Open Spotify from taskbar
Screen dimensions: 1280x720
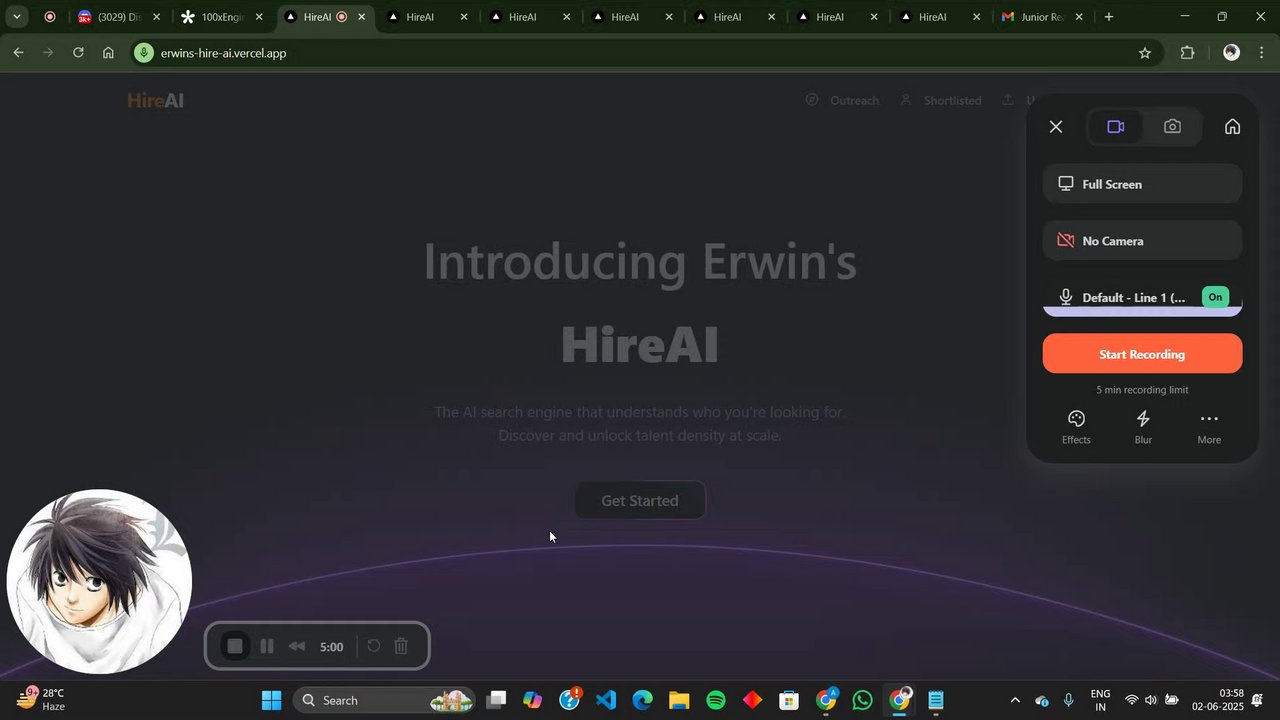coord(716,700)
